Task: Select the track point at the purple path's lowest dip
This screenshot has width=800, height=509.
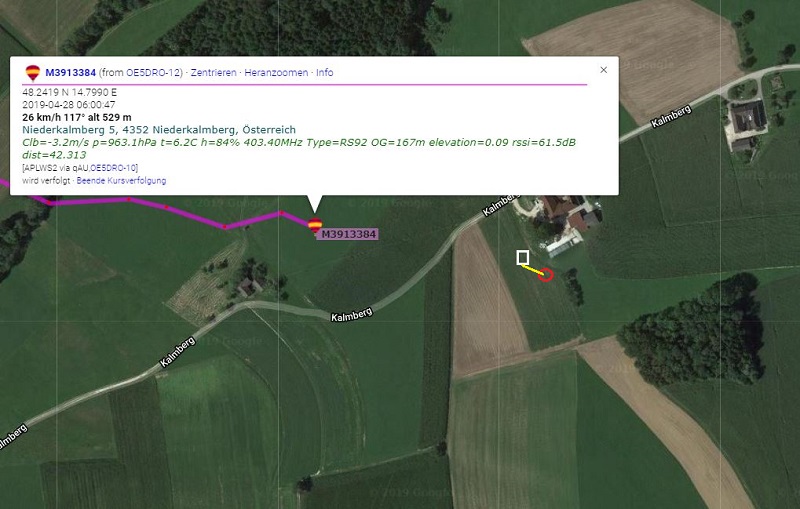Action: point(225,226)
